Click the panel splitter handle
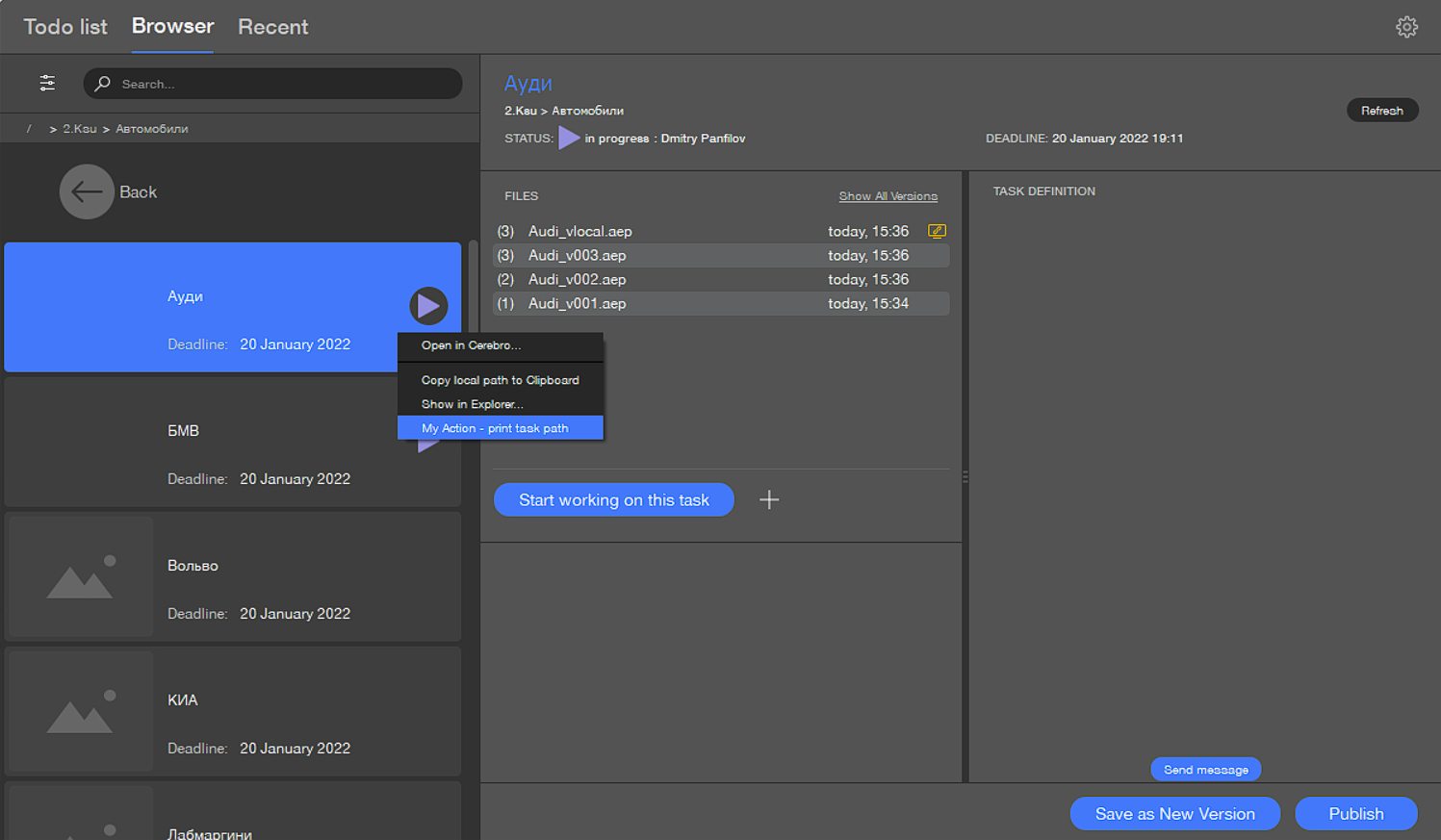1441x840 pixels. pyautogui.click(x=965, y=476)
